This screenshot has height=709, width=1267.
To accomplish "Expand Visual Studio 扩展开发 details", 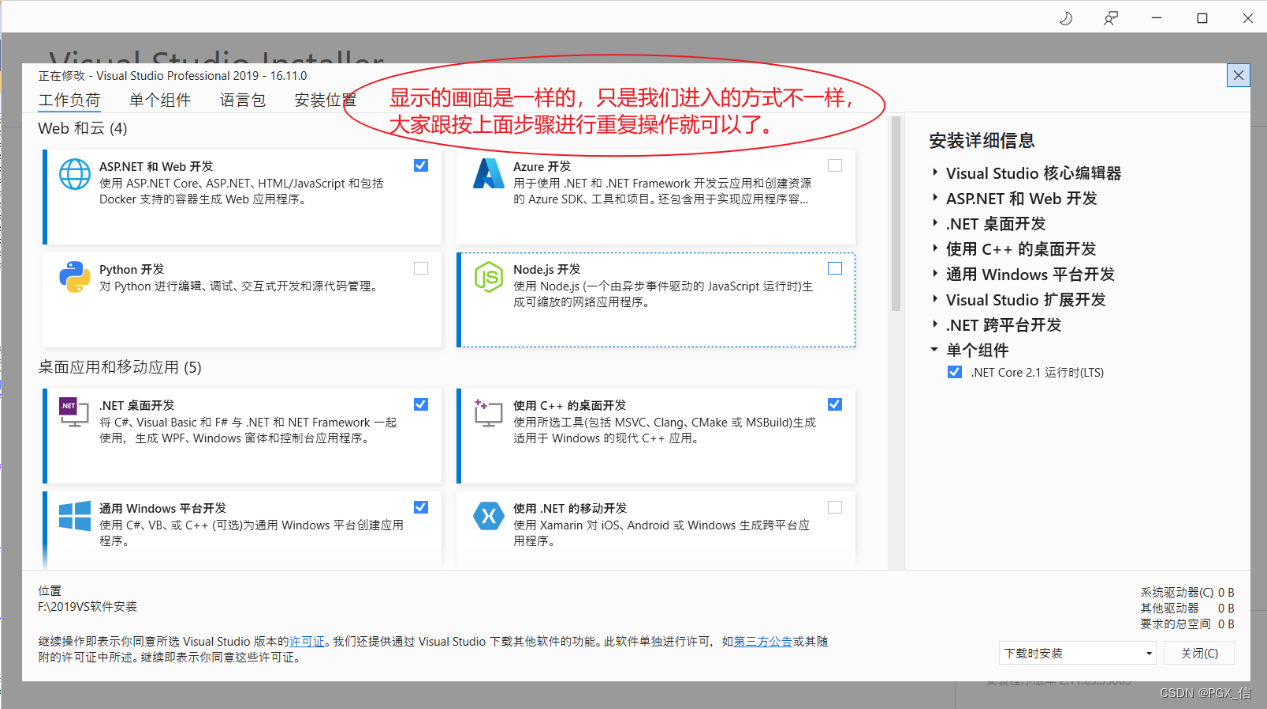I will [935, 299].
